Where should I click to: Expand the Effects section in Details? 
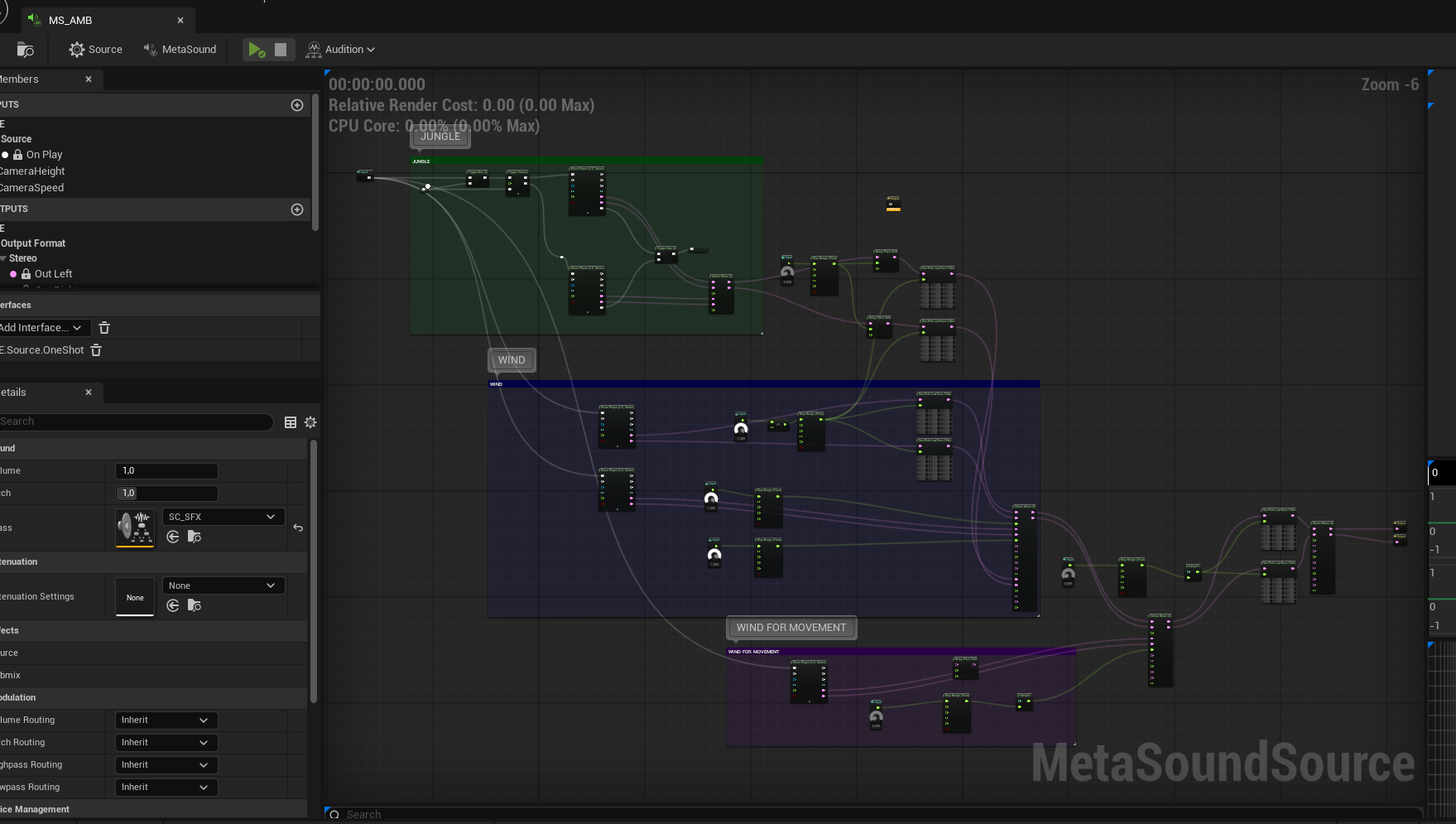(153, 631)
